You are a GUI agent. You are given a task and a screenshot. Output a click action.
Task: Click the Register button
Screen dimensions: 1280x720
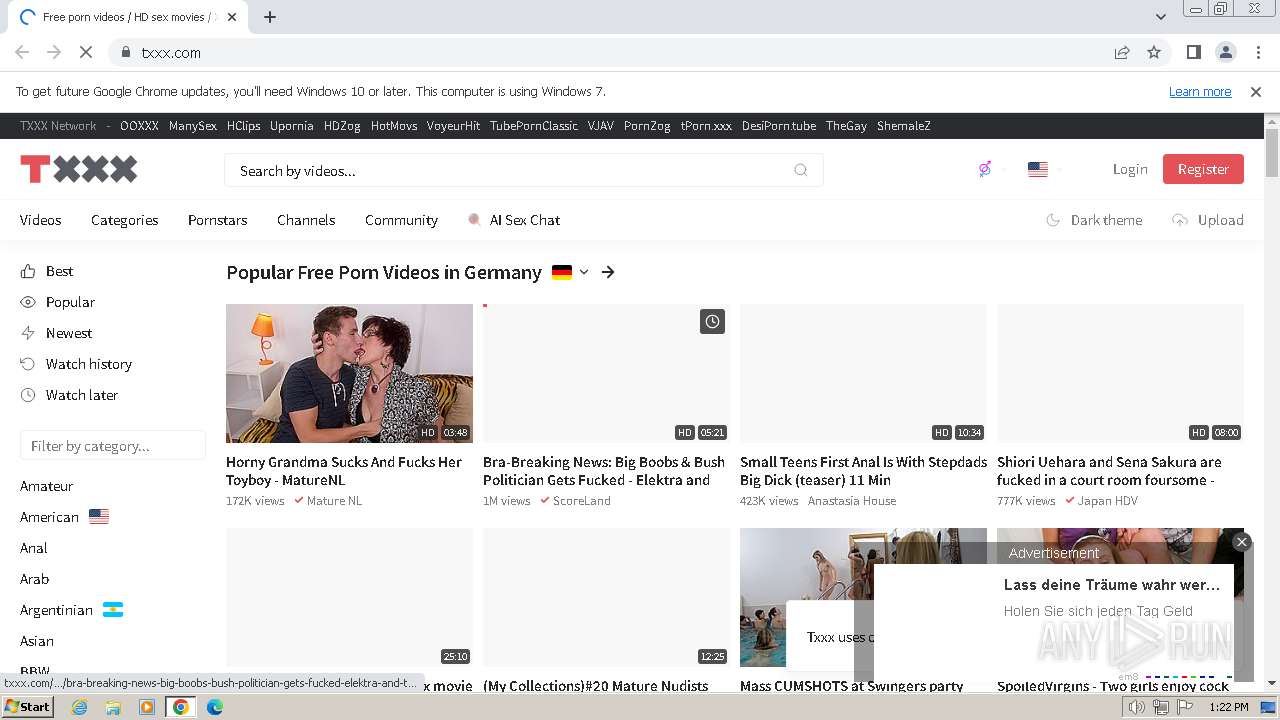1203,169
